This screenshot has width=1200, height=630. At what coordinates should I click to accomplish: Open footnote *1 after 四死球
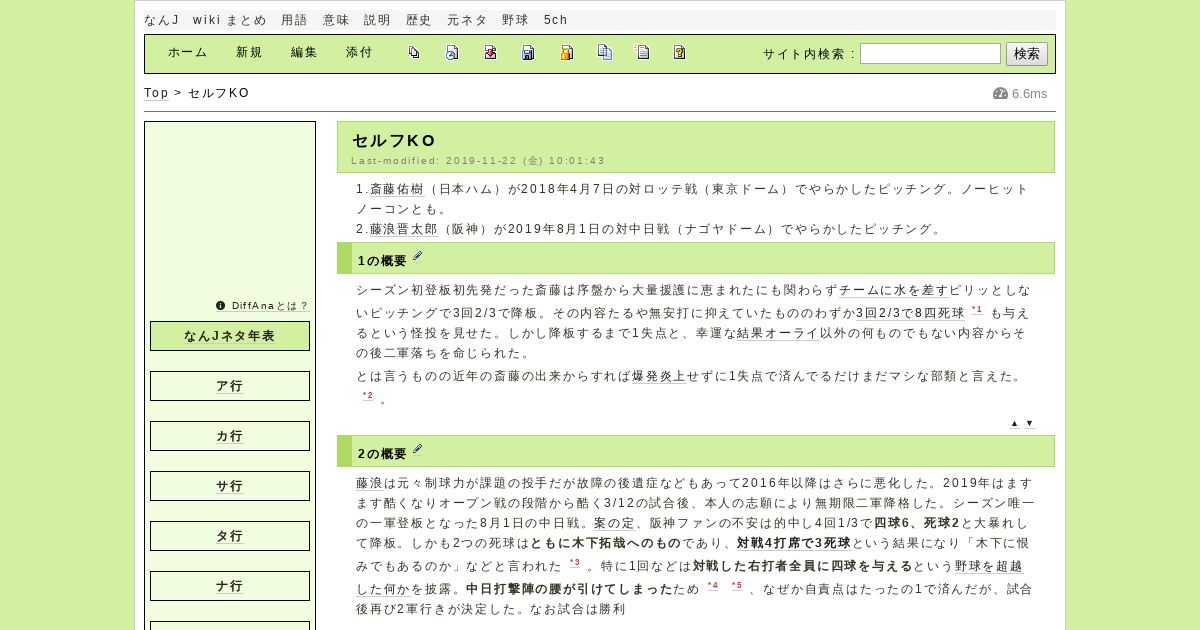pyautogui.click(x=977, y=310)
